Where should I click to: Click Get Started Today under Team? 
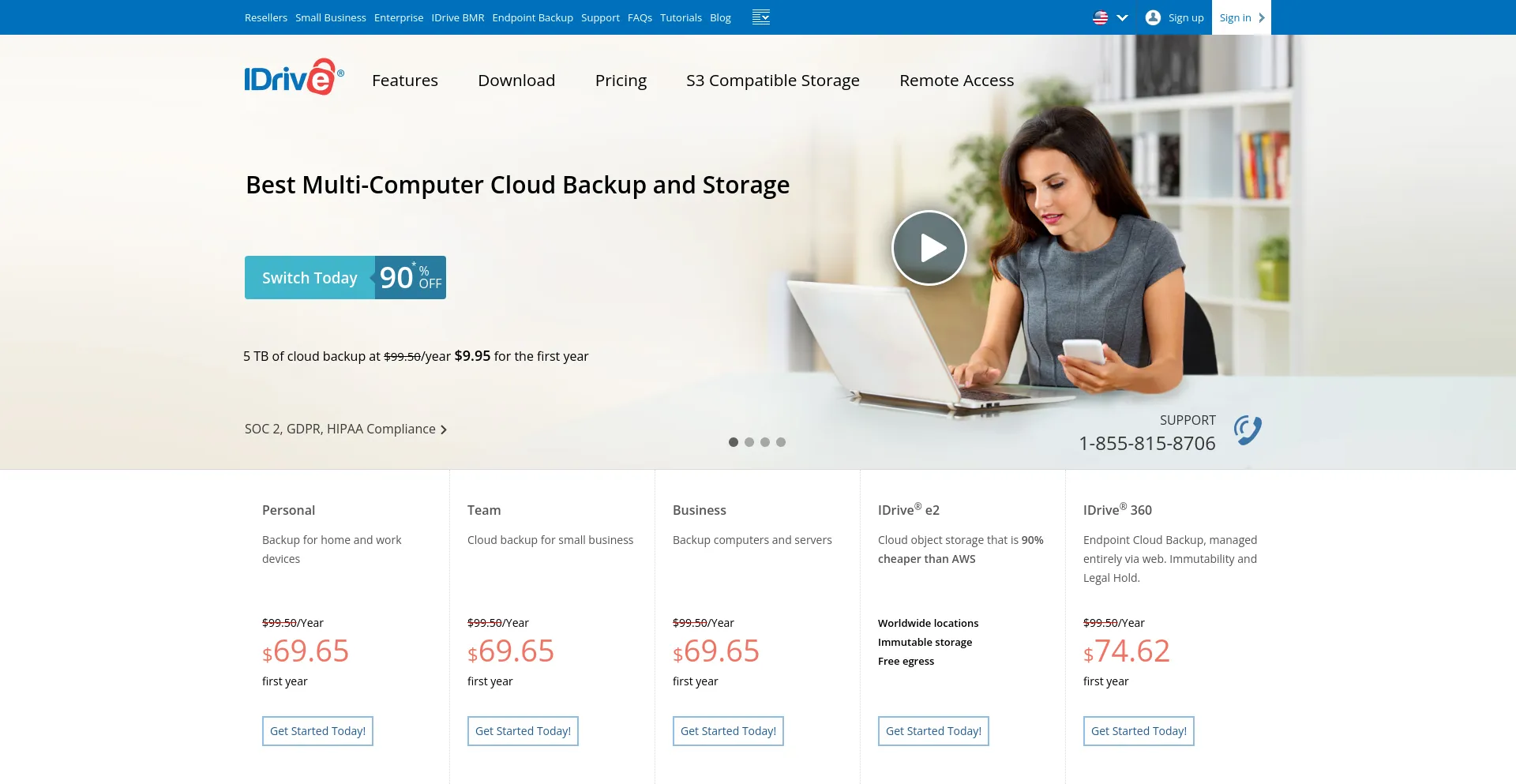click(x=523, y=731)
